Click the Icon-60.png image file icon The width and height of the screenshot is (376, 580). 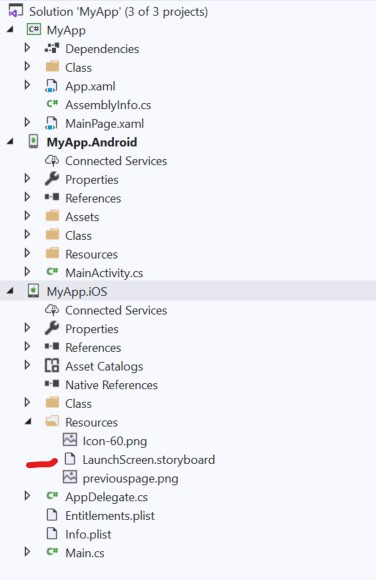[x=70, y=440]
